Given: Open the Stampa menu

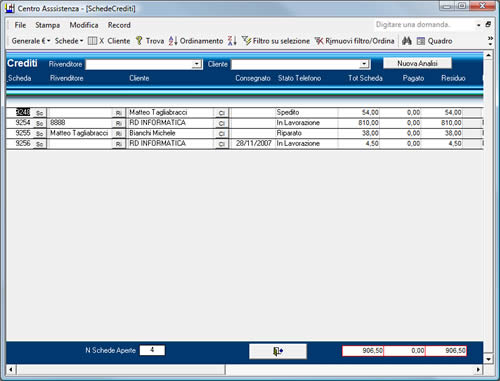Looking at the screenshot, I should [x=48, y=25].
